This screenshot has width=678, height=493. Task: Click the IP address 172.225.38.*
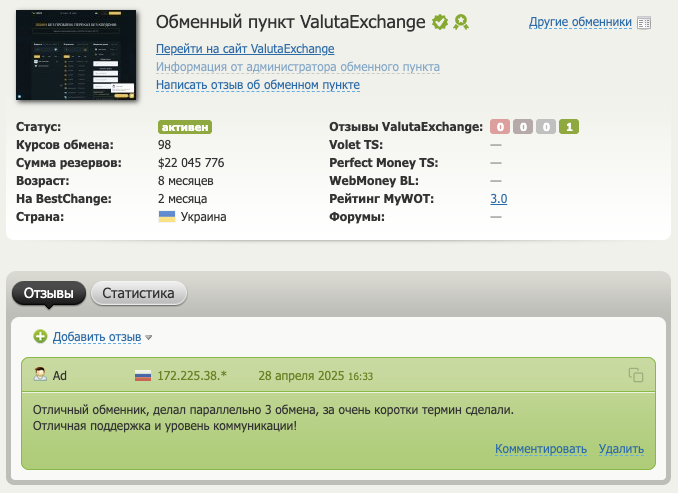click(192, 376)
